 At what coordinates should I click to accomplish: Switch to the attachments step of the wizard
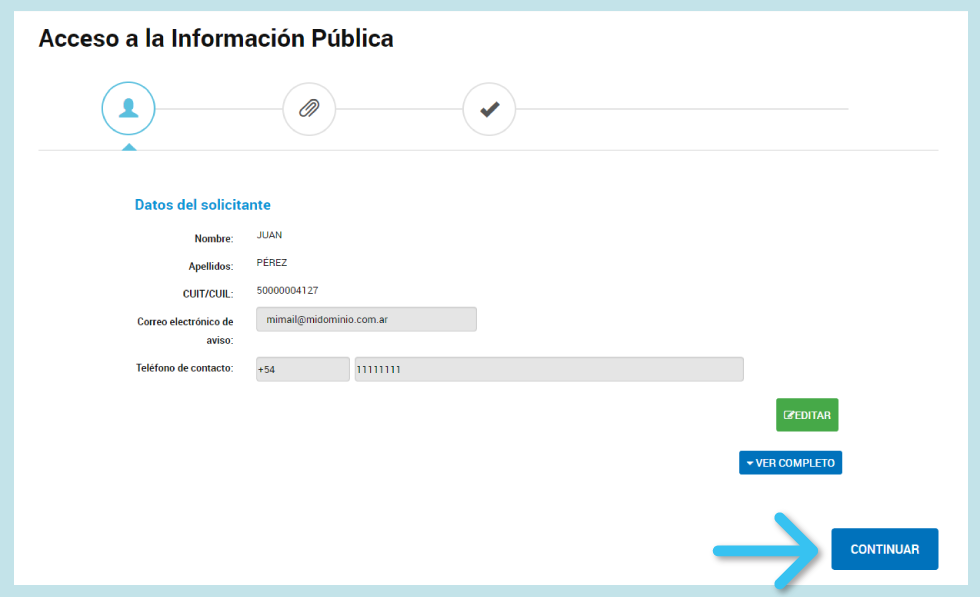(x=308, y=108)
